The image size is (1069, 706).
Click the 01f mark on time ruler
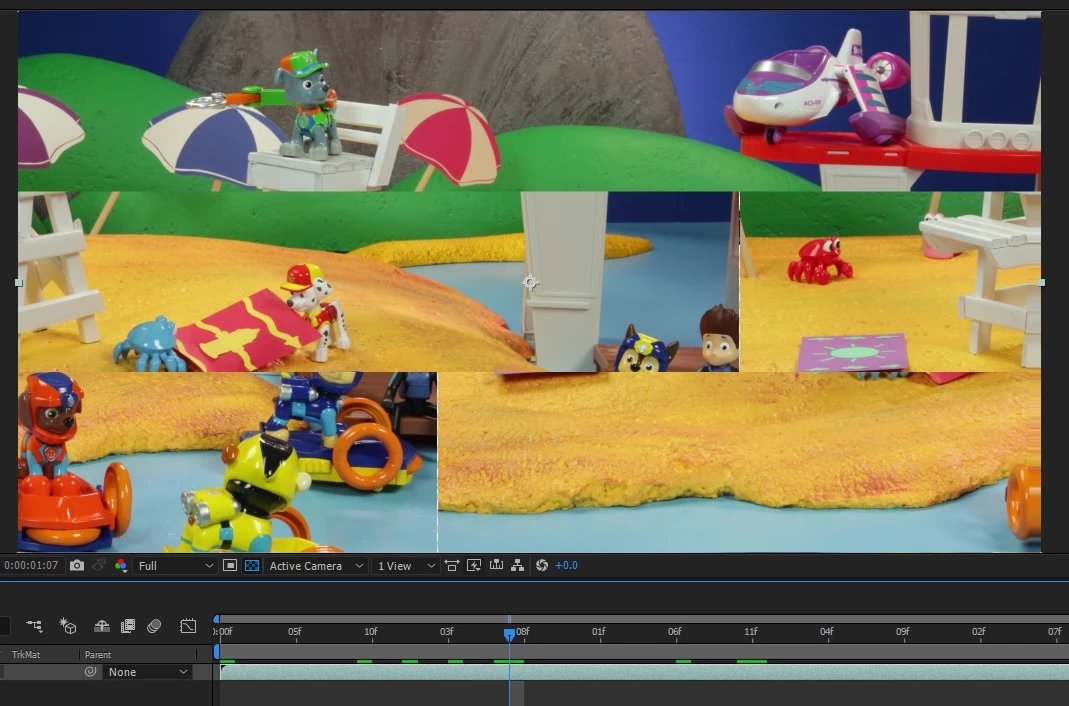599,632
